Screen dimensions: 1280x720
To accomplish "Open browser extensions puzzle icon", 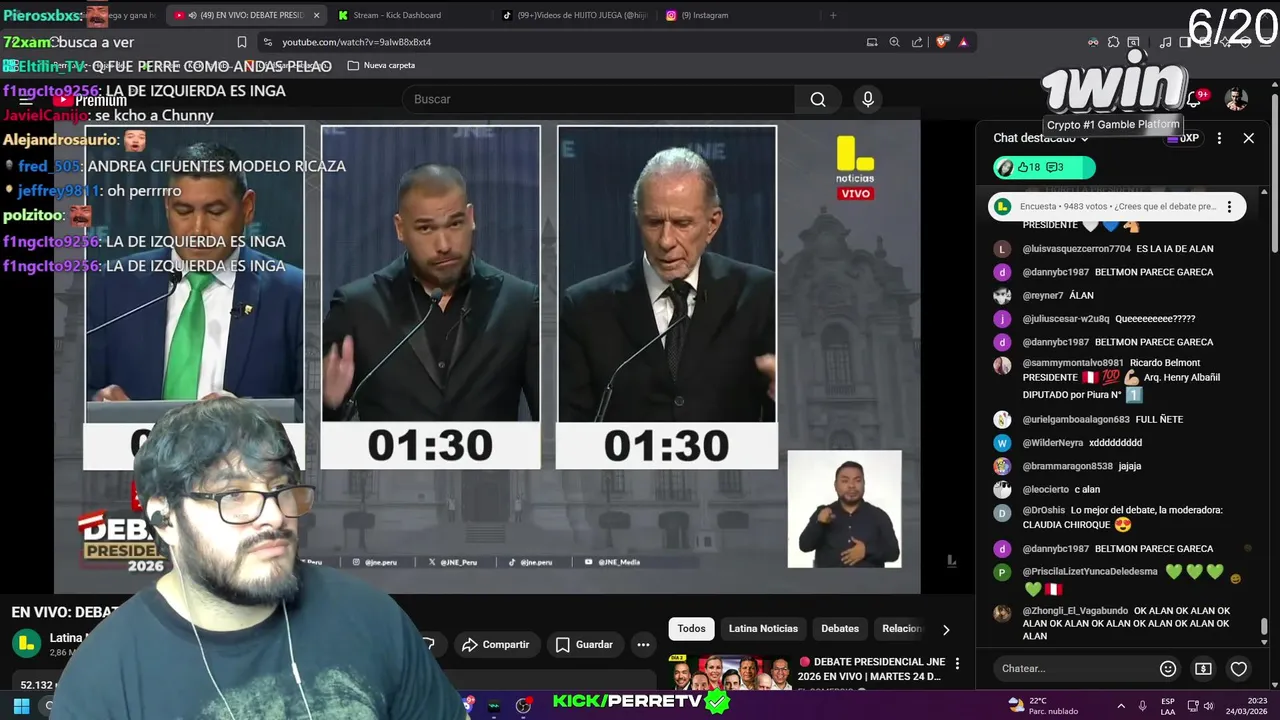I will (x=1113, y=42).
